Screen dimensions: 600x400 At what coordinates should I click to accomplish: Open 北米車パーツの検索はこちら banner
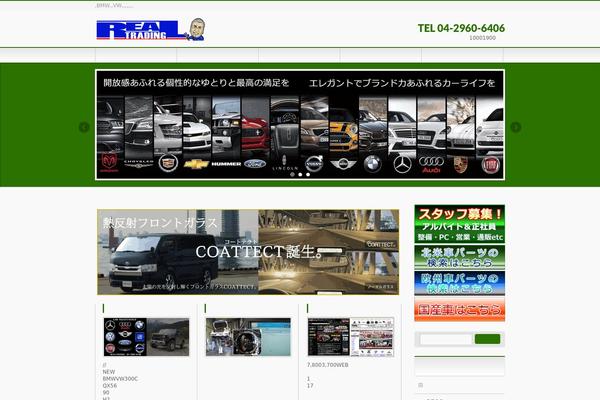coord(460,257)
